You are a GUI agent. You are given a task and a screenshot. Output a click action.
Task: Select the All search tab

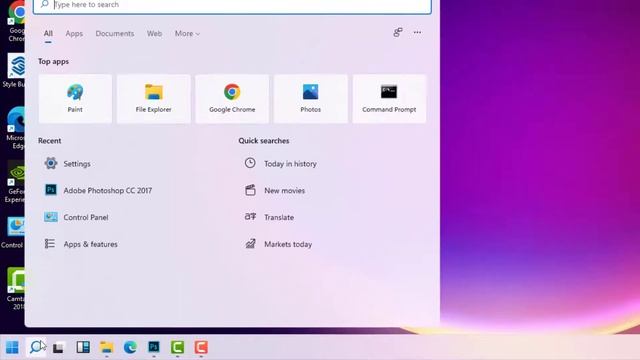[x=48, y=34]
